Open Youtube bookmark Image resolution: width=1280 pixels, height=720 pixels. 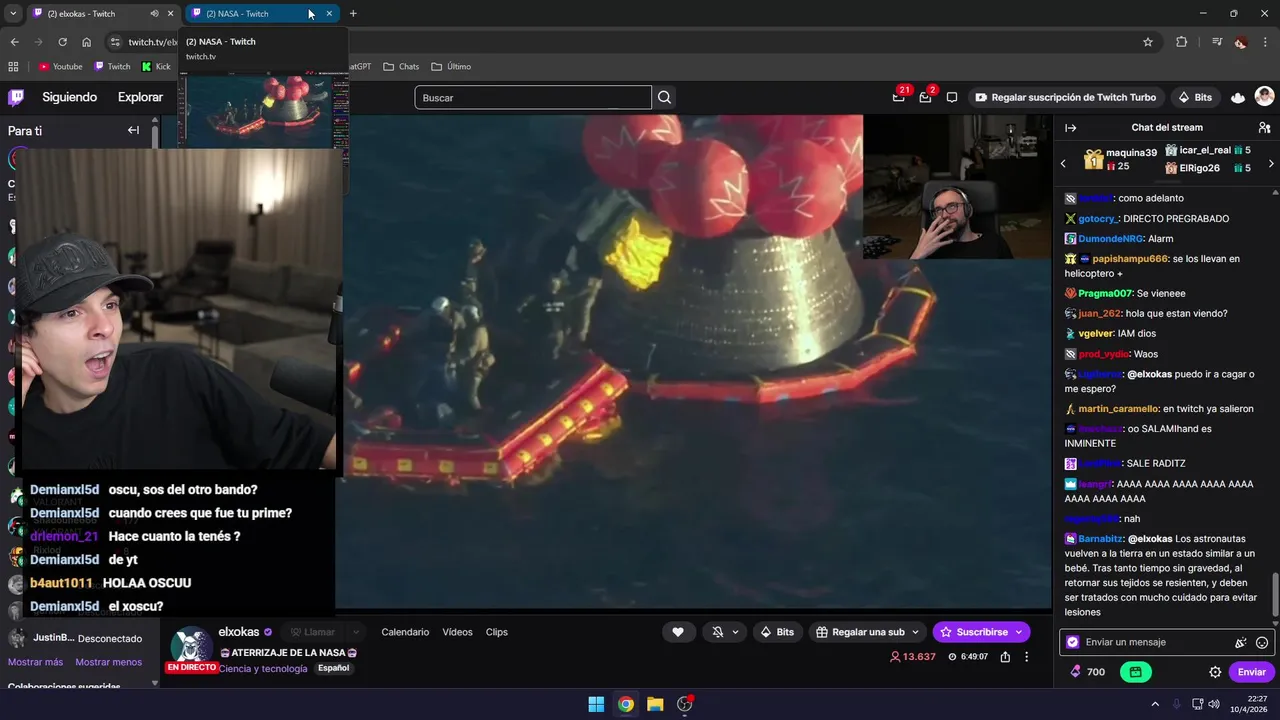pos(60,67)
